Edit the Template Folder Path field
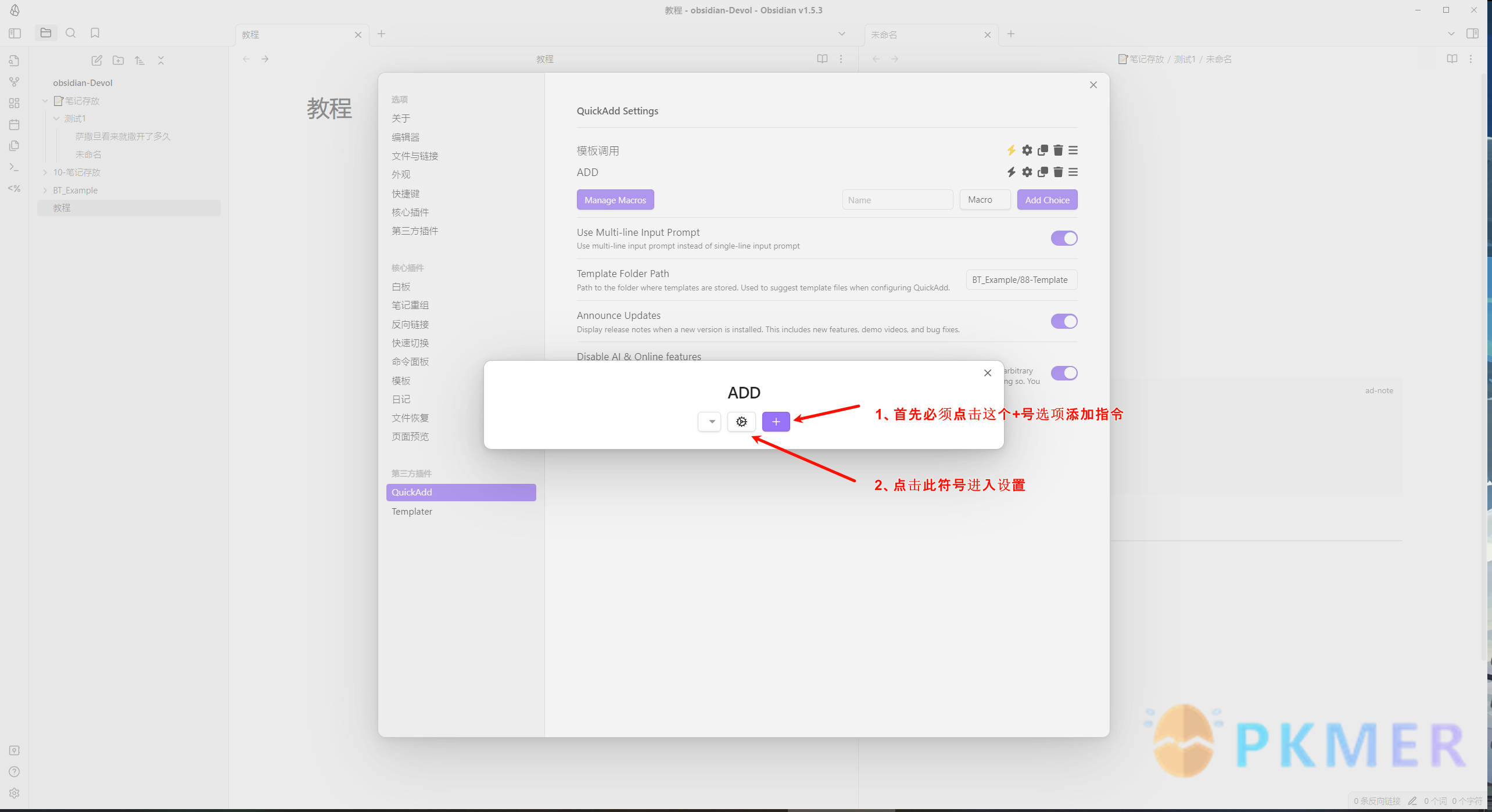Viewport: 1492px width, 812px height. click(1021, 280)
